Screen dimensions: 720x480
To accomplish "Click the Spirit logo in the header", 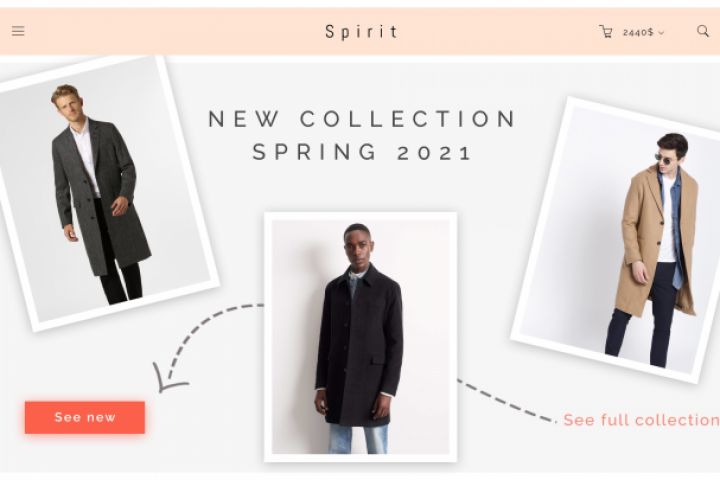I will [x=361, y=32].
